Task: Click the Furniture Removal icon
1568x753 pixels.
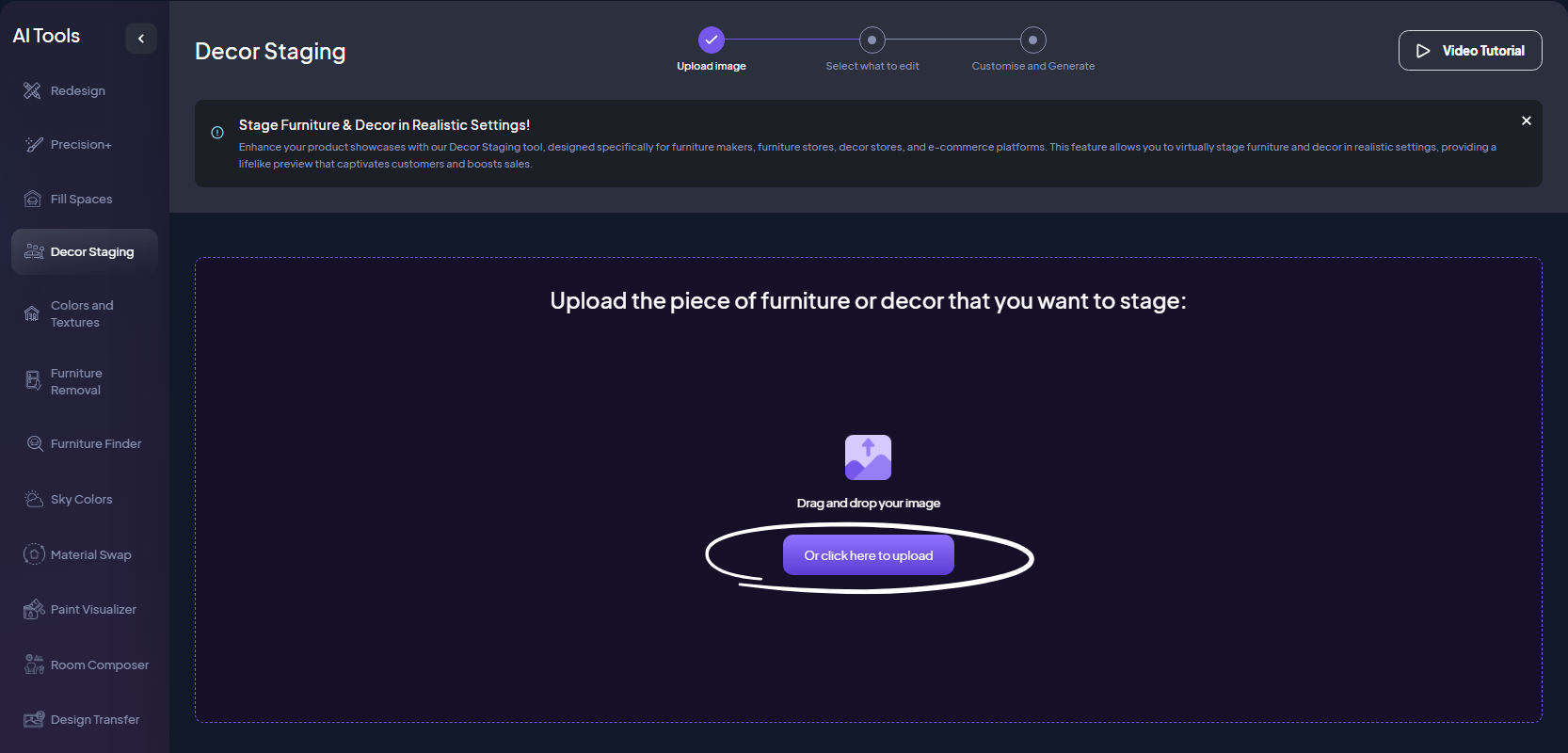Action: tap(33, 381)
